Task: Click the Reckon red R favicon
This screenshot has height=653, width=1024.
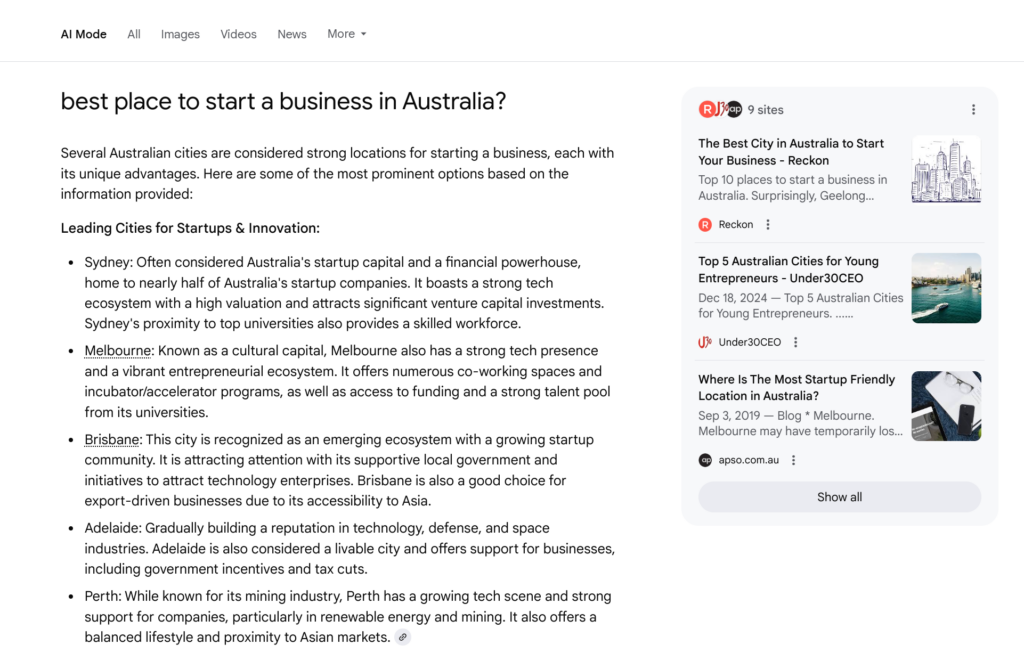Action: click(x=705, y=225)
